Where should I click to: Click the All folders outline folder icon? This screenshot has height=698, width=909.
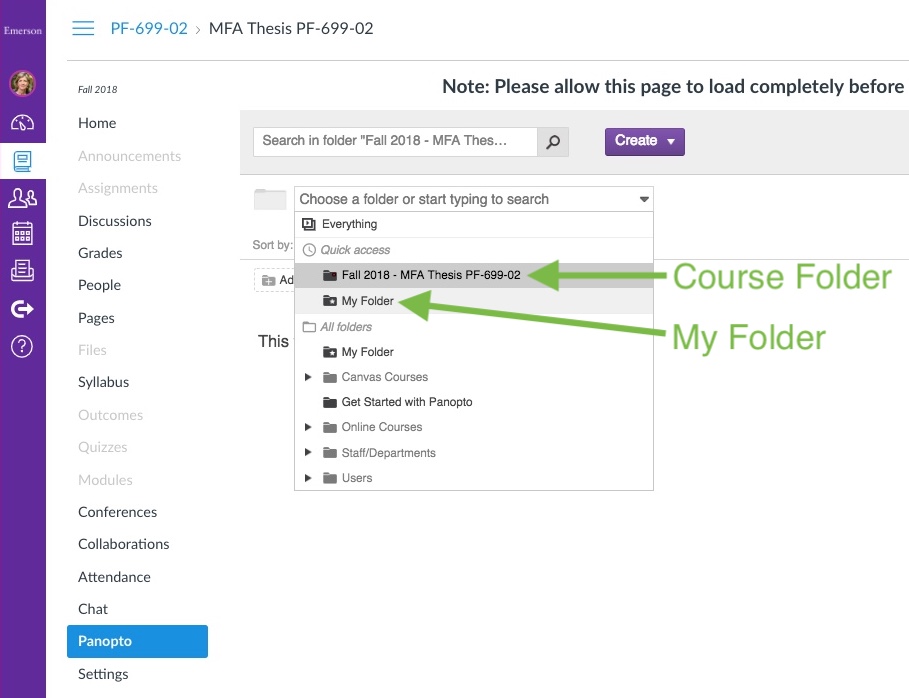click(309, 326)
